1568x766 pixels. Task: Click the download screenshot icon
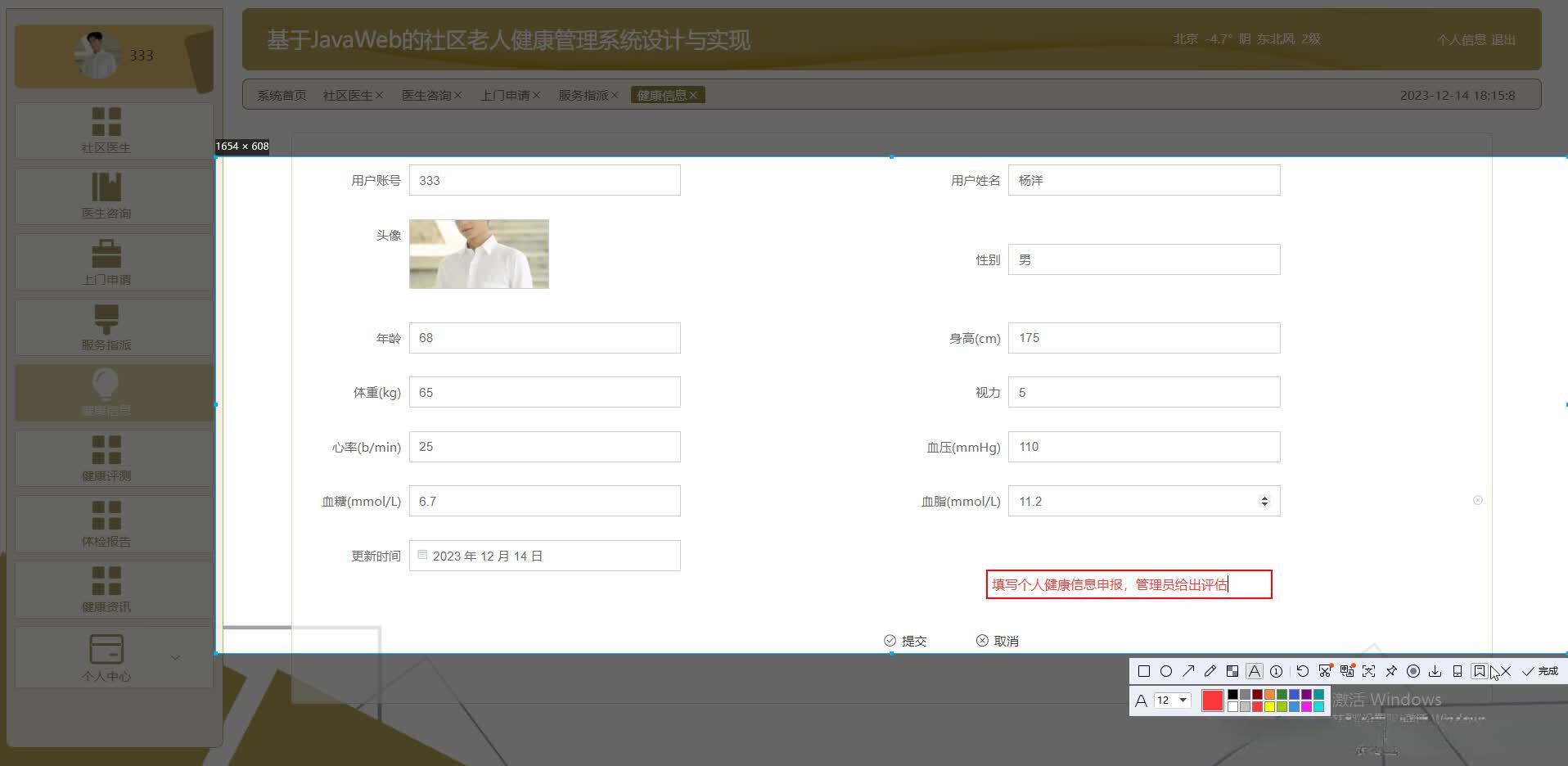click(x=1434, y=672)
